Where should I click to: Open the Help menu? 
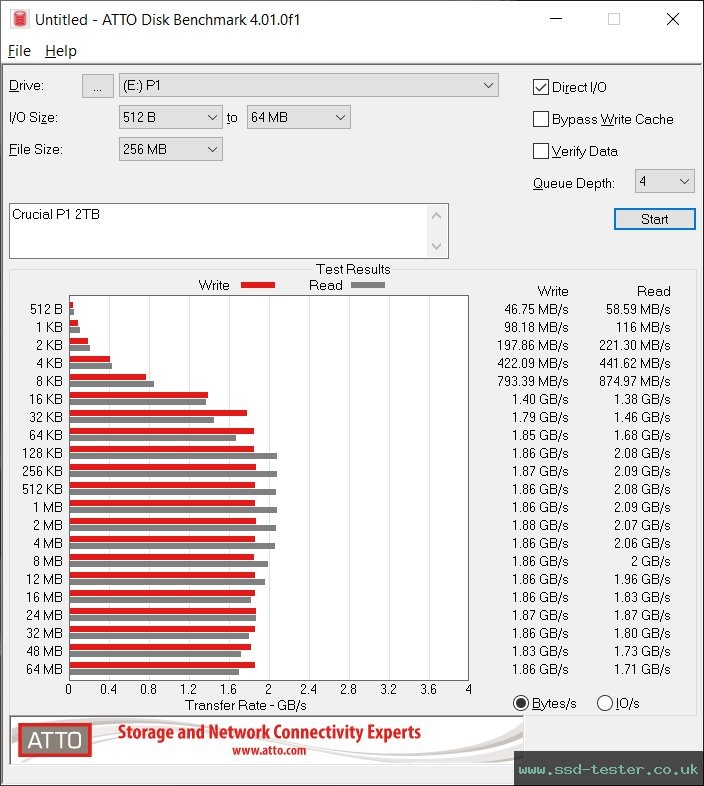(61, 51)
